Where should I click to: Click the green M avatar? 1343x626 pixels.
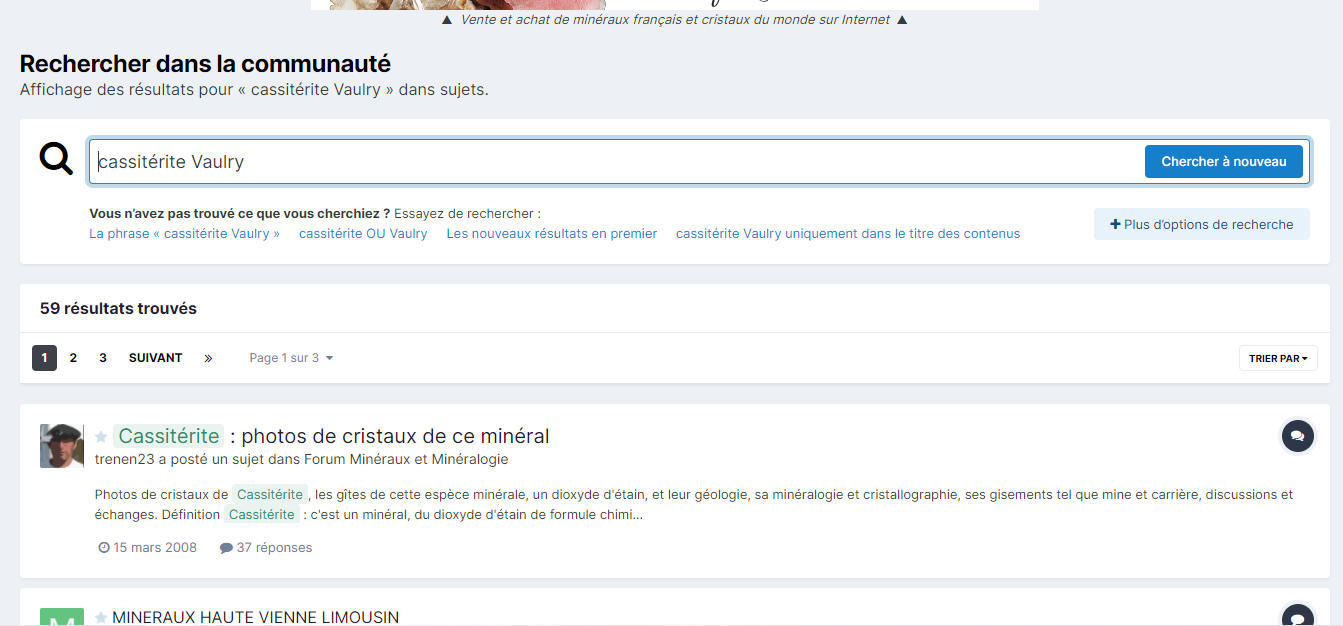coord(61,618)
